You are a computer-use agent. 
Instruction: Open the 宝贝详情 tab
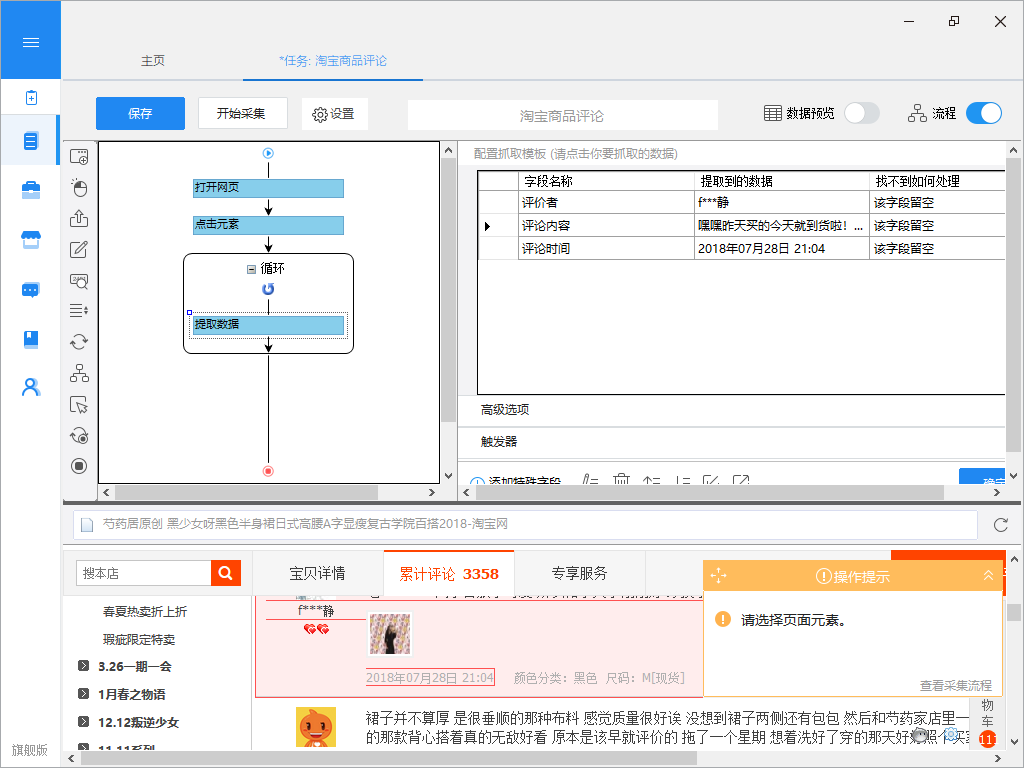pos(317,573)
